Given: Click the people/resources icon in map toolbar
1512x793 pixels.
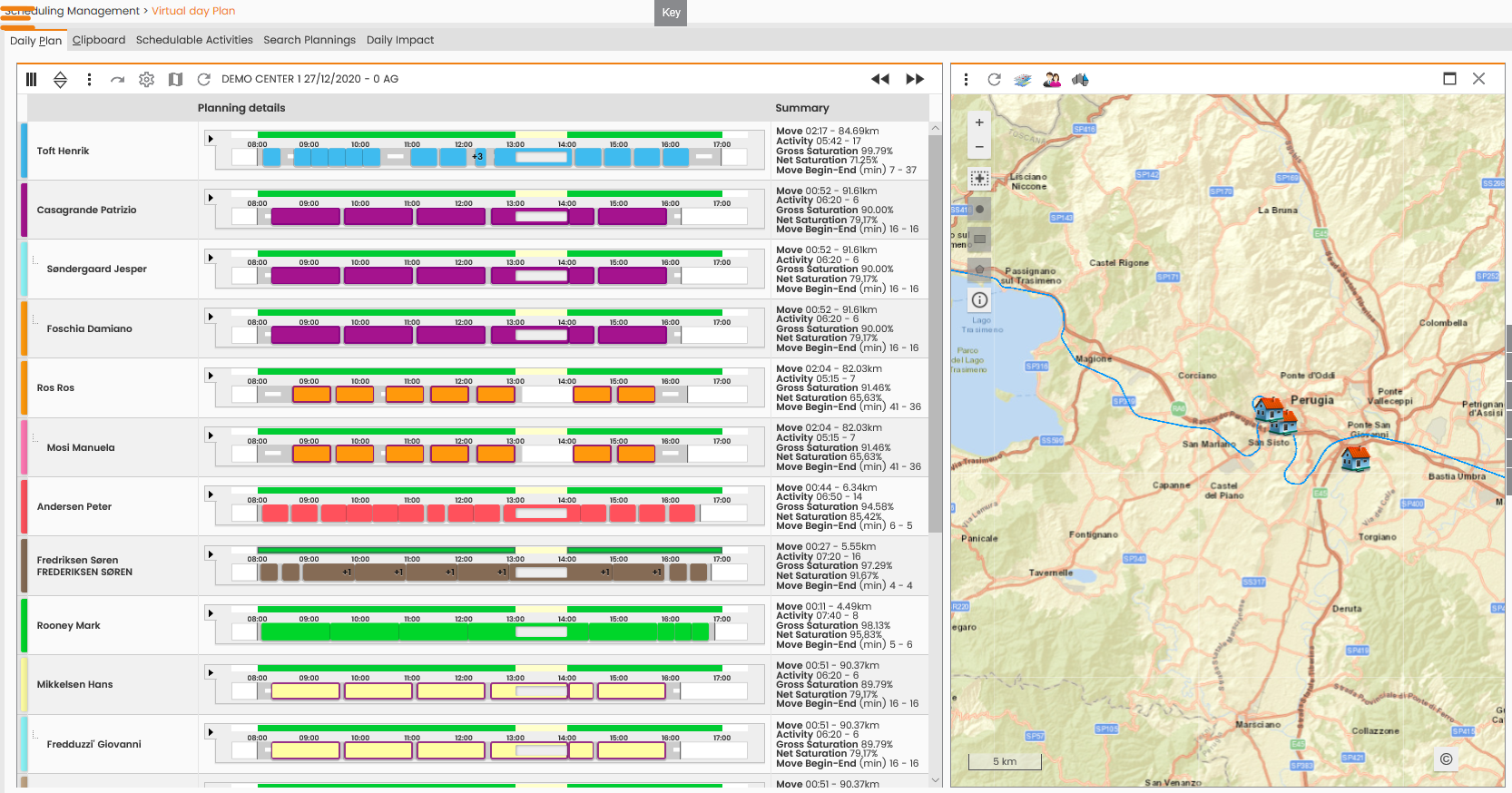Looking at the screenshot, I should click(x=1052, y=79).
